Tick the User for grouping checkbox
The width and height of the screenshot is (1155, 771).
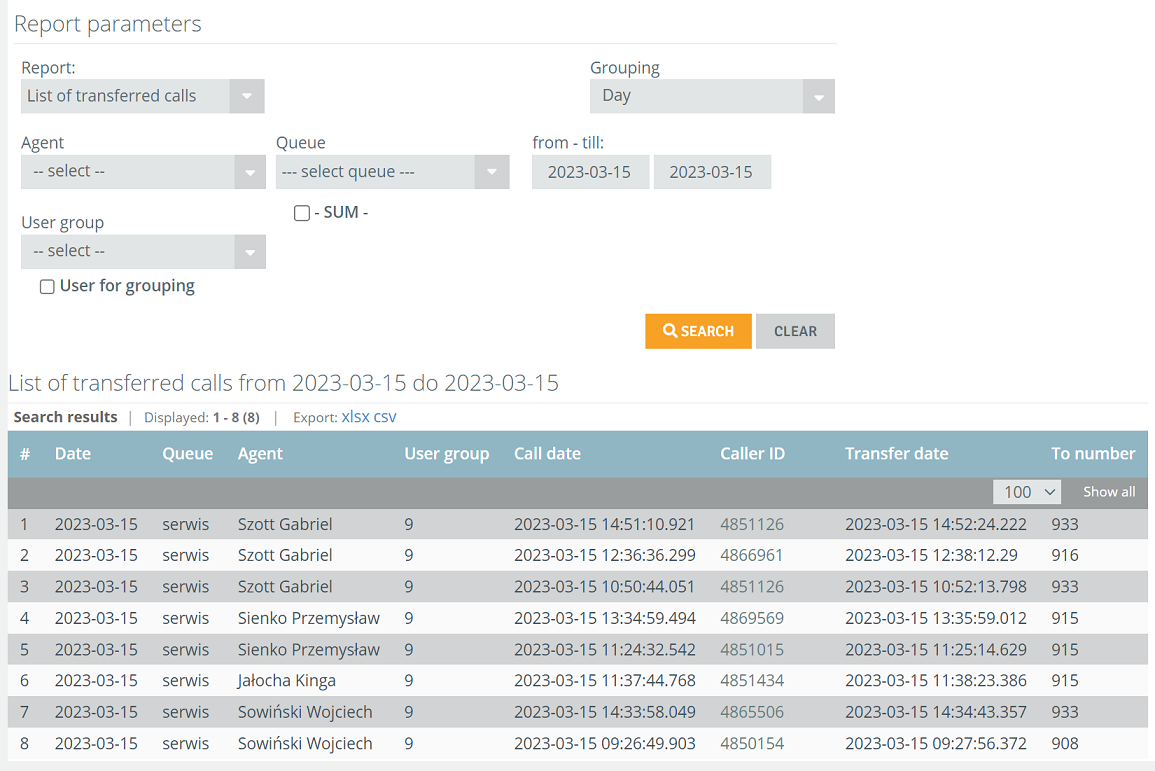click(x=47, y=286)
